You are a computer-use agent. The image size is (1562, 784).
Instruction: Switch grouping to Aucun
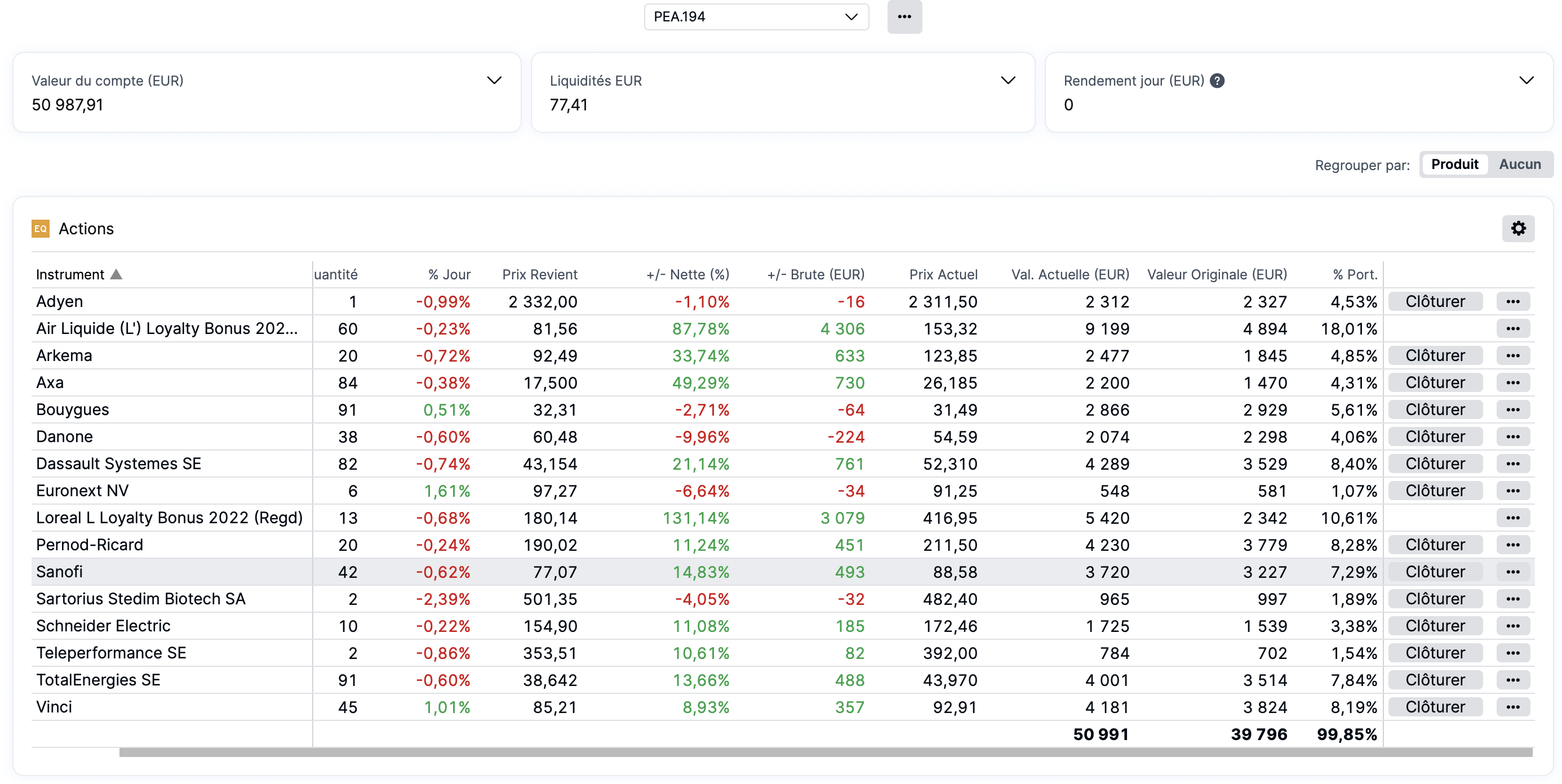point(1519,164)
